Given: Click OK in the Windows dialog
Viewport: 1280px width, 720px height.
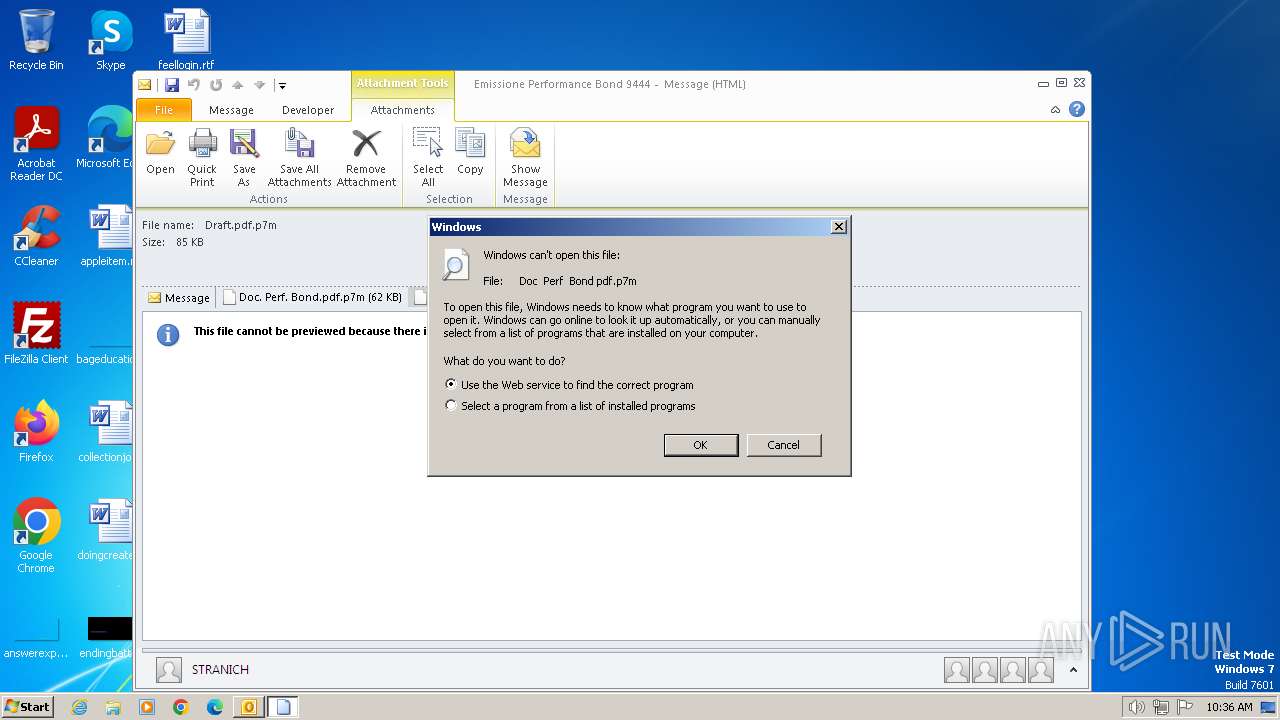Looking at the screenshot, I should (x=700, y=445).
